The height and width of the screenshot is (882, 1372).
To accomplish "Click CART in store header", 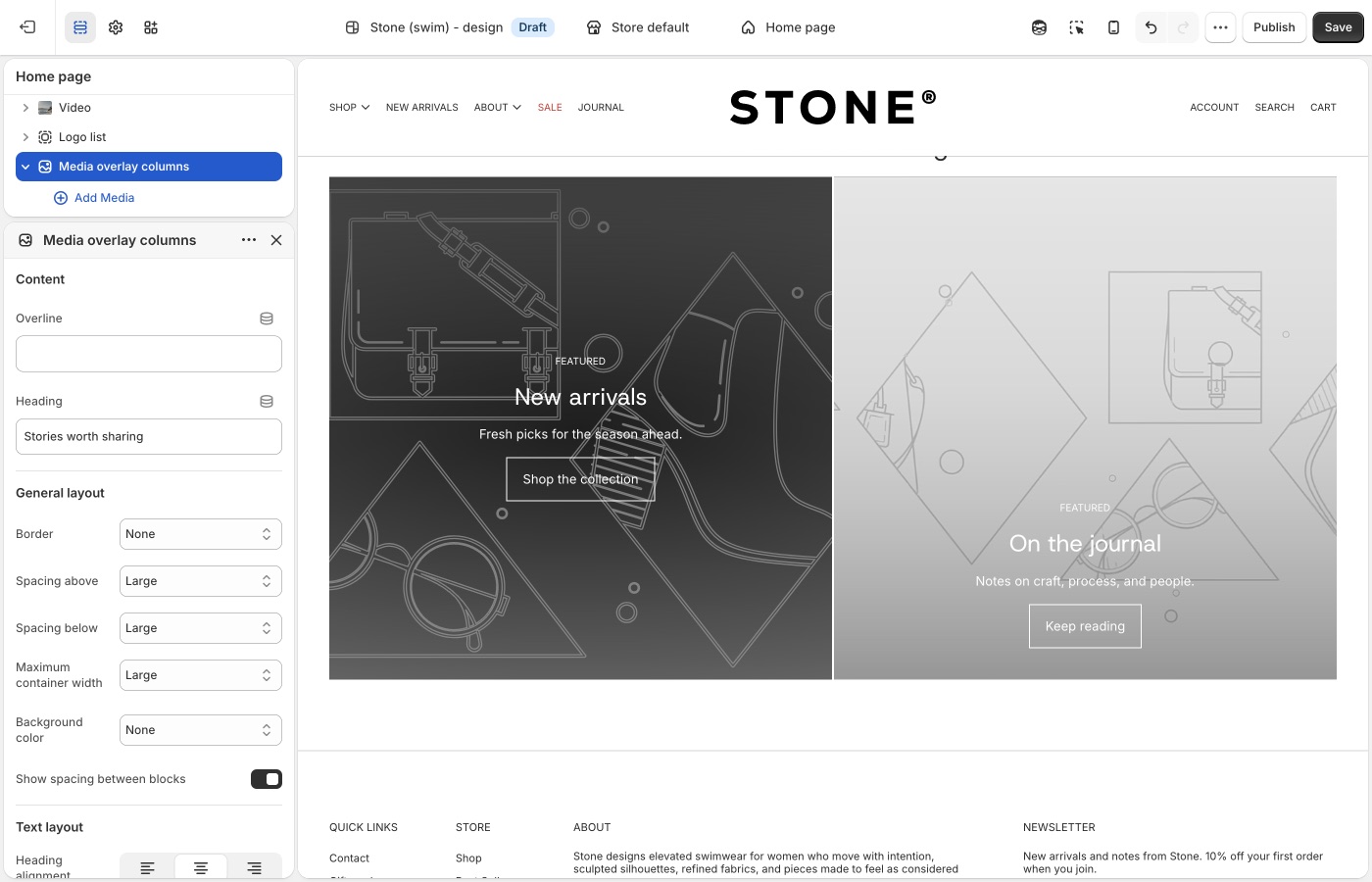I will click(1323, 108).
